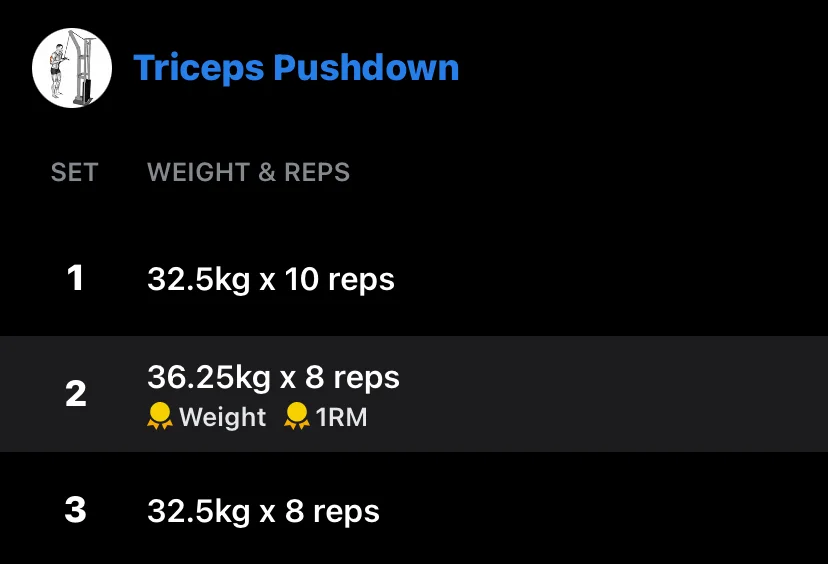This screenshot has height=564, width=828.
Task: Click the SET column header
Action: [74, 172]
